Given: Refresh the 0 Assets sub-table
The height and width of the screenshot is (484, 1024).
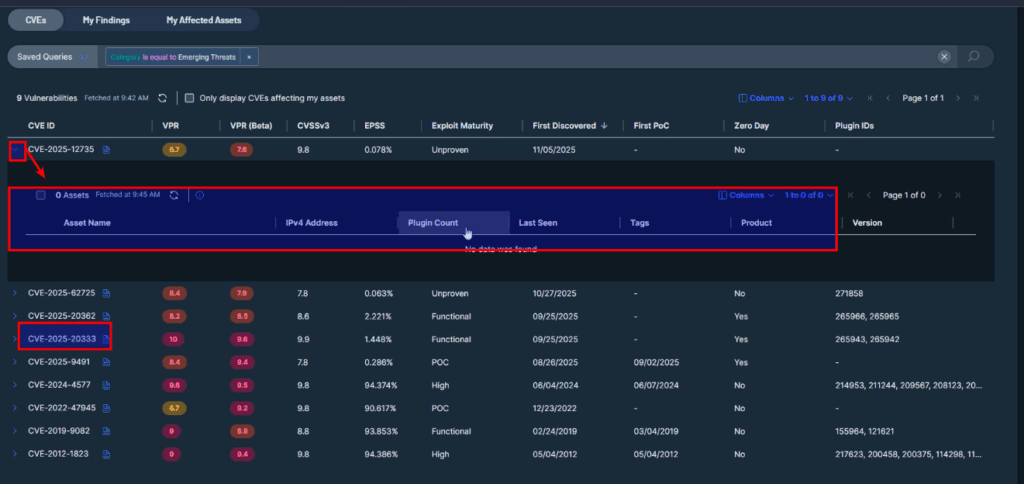Looking at the screenshot, I should point(174,195).
